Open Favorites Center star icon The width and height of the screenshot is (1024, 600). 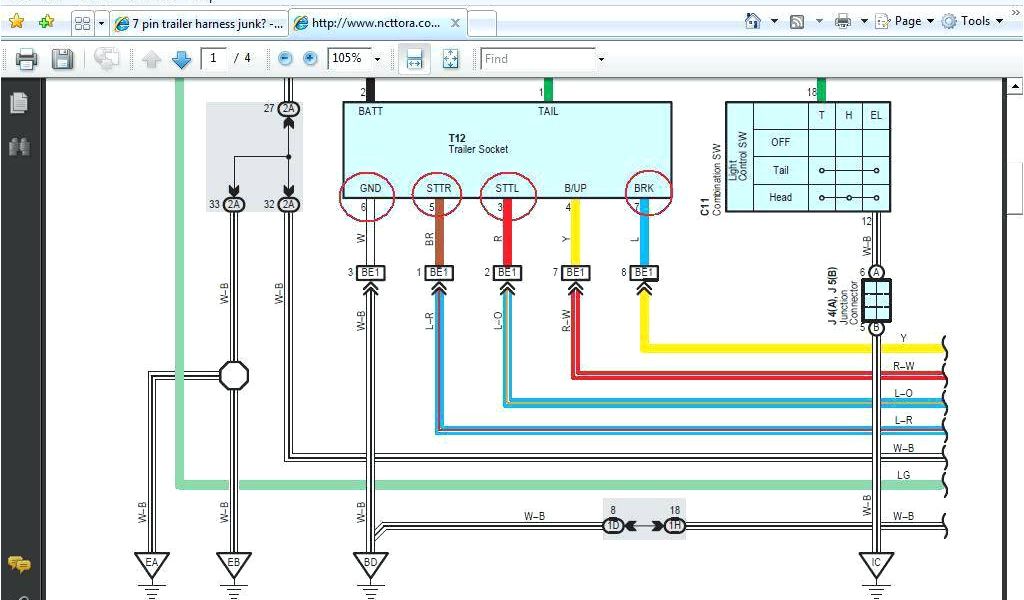(16, 21)
